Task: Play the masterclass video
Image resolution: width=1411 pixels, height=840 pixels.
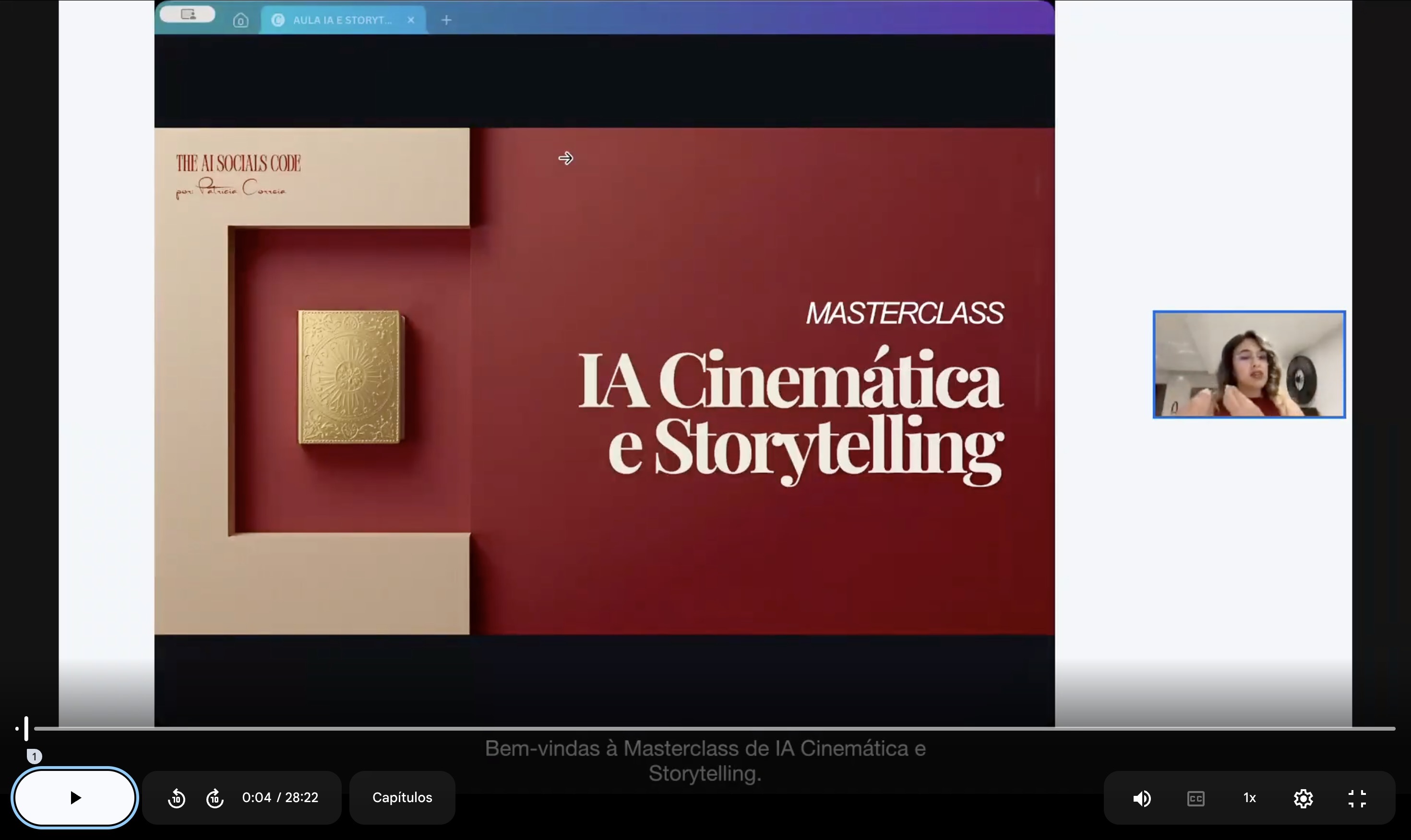Action: (75, 798)
